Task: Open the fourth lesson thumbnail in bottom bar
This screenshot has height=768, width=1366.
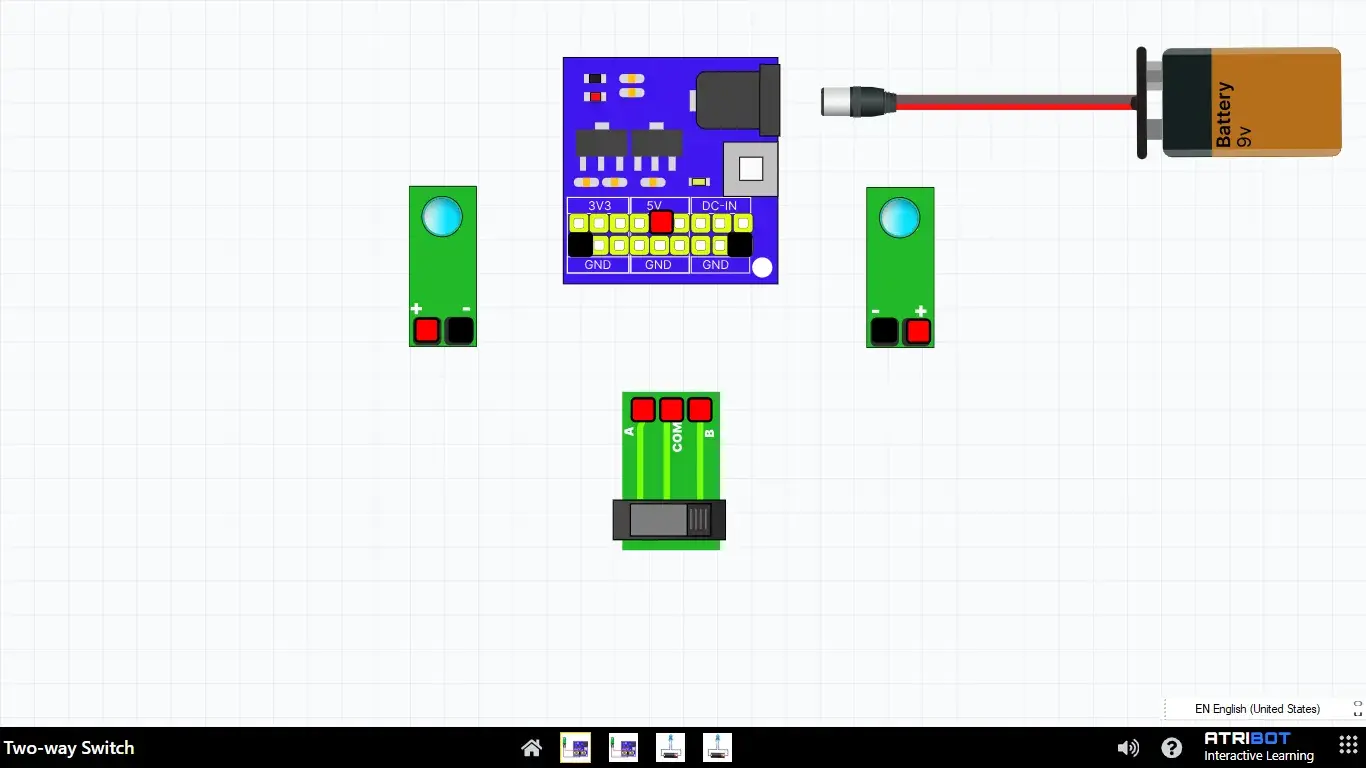Action: (x=717, y=747)
